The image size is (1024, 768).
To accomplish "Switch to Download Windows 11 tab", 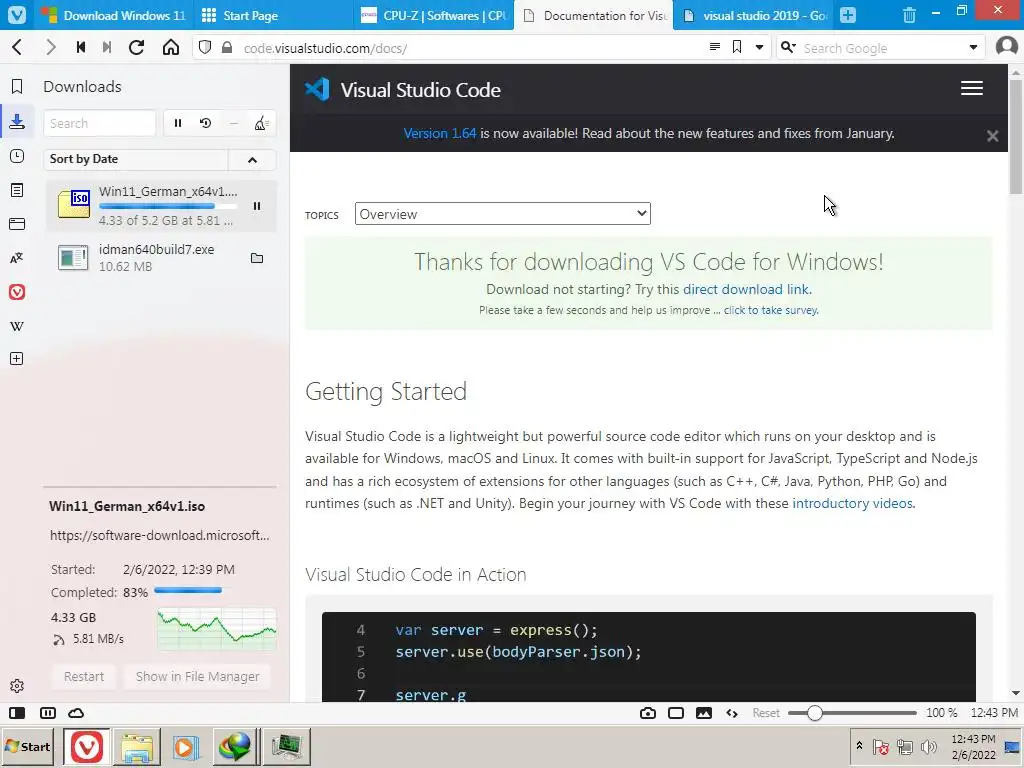I will (x=112, y=15).
